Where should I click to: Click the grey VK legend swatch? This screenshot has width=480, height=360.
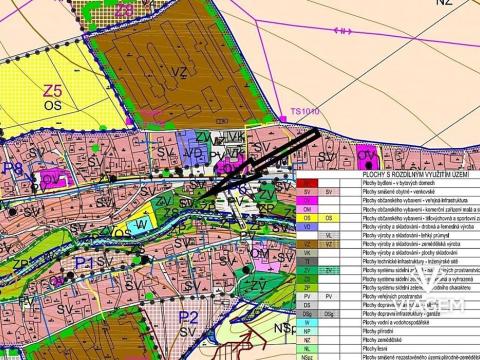click(x=307, y=253)
